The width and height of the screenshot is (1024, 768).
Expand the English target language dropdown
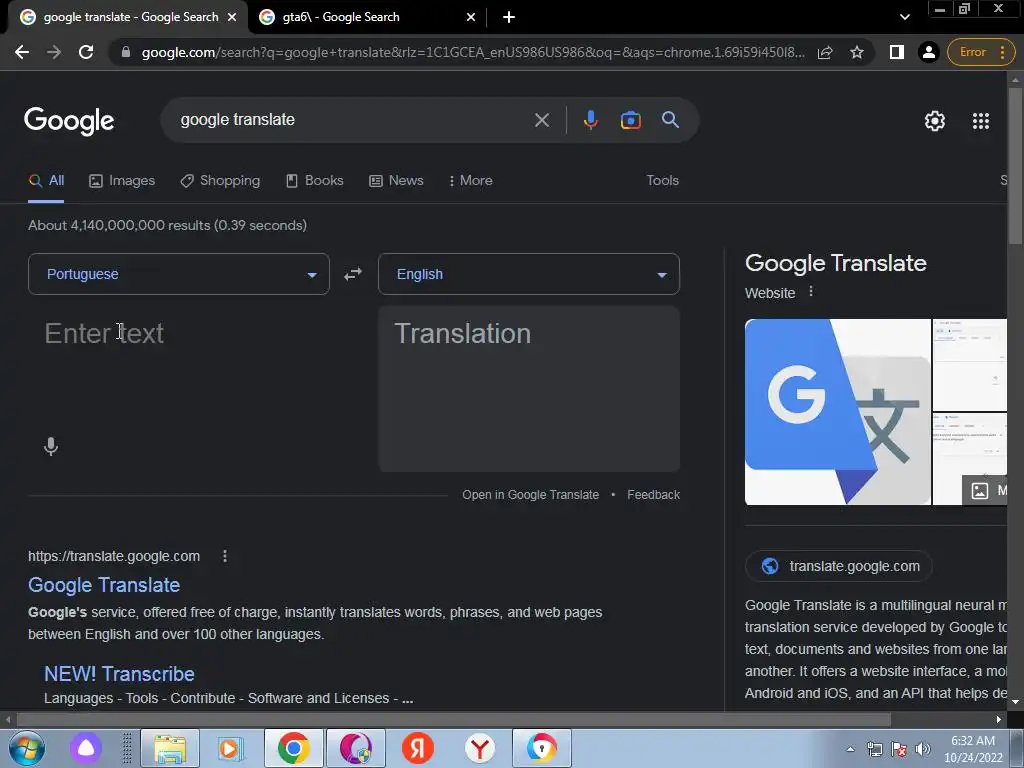529,274
